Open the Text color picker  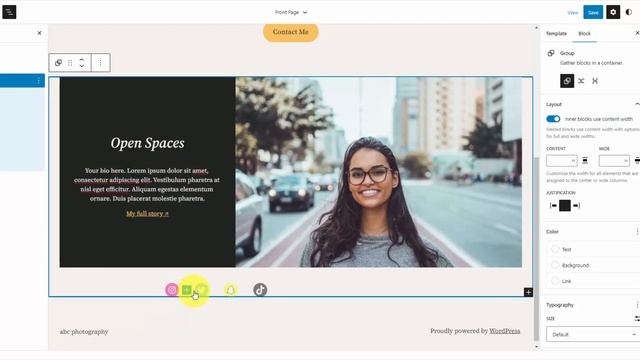coord(593,249)
